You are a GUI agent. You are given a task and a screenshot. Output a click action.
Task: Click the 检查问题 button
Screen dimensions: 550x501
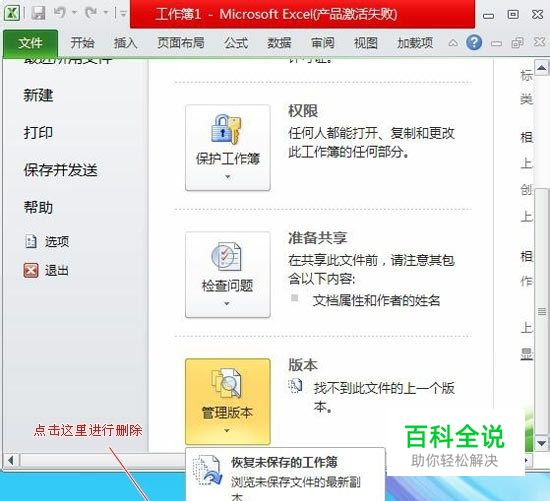pyautogui.click(x=228, y=275)
